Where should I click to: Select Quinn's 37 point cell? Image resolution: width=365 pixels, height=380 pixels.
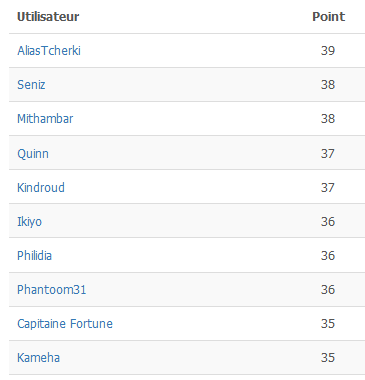pyautogui.click(x=328, y=154)
